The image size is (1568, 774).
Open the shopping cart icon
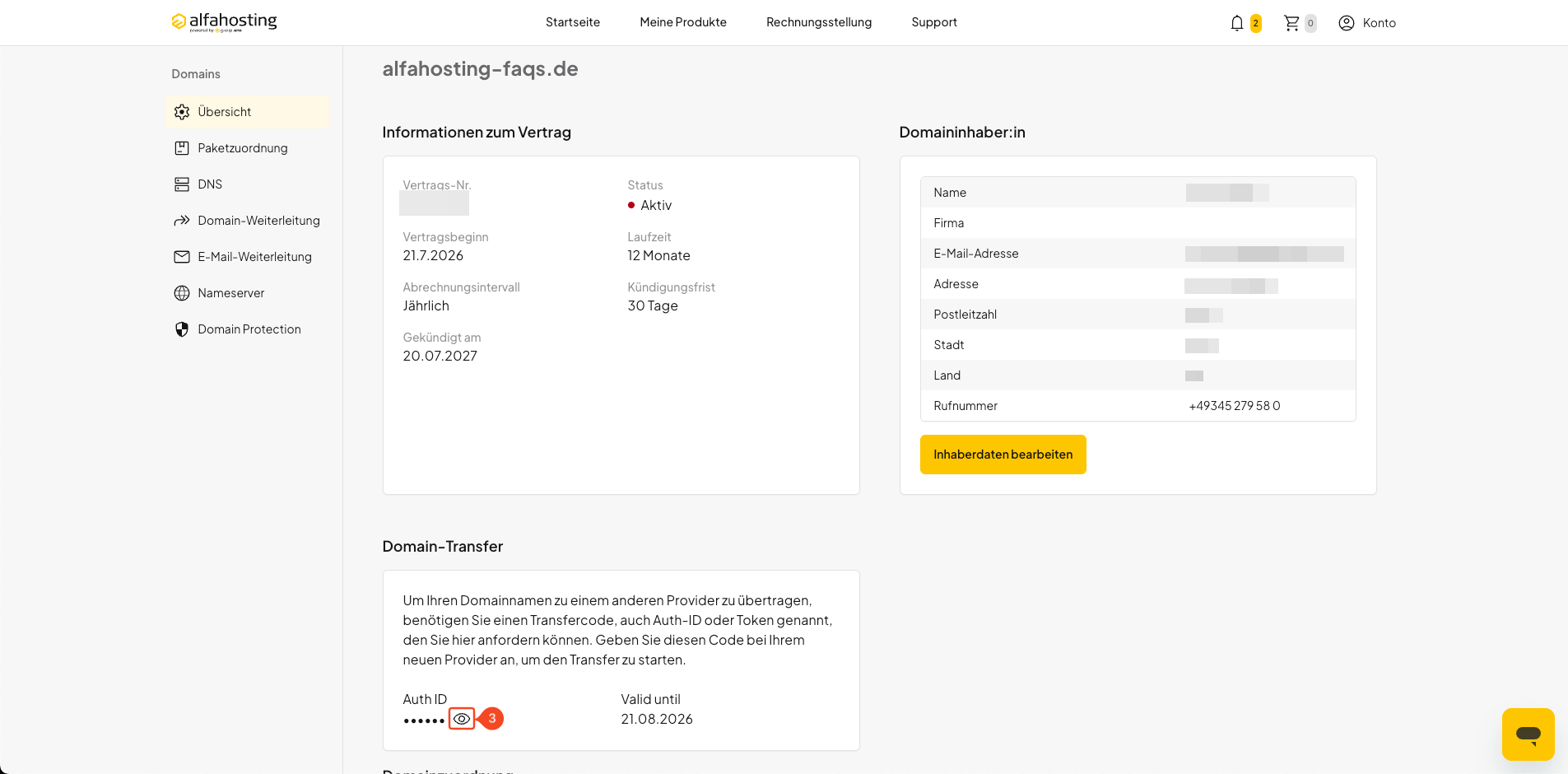click(1291, 23)
